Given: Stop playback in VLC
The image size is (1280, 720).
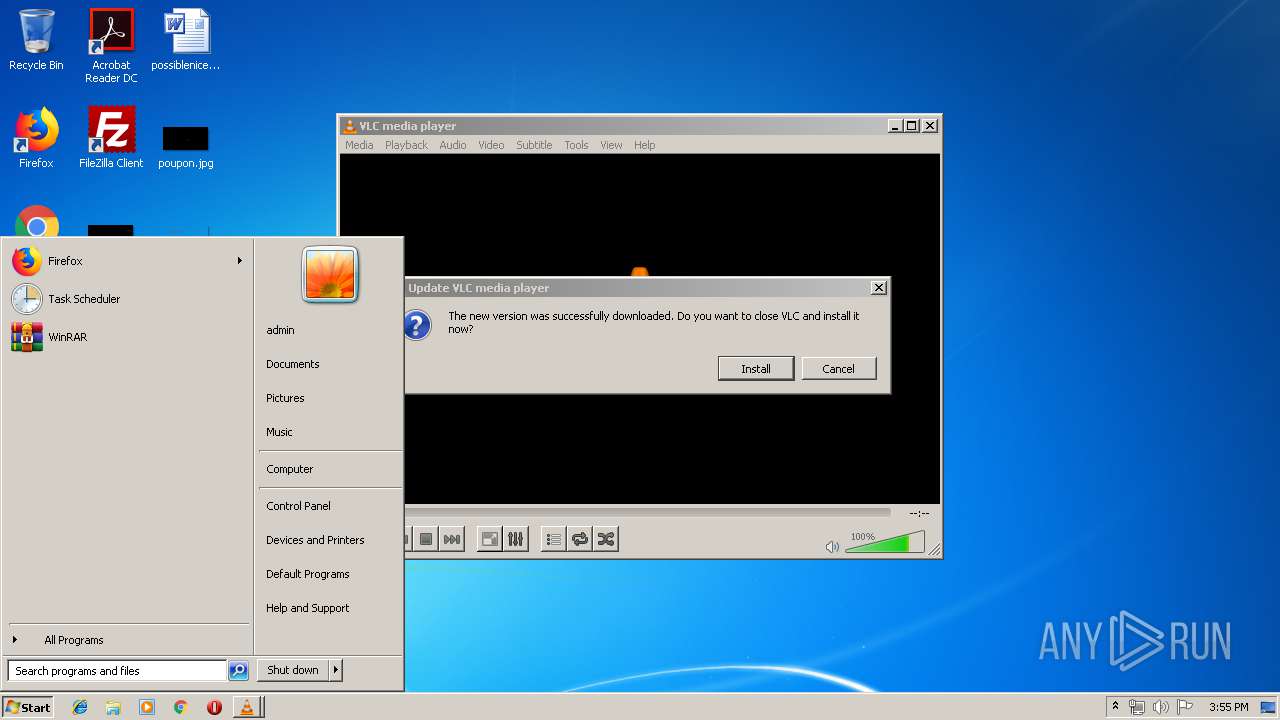Looking at the screenshot, I should click(426, 539).
